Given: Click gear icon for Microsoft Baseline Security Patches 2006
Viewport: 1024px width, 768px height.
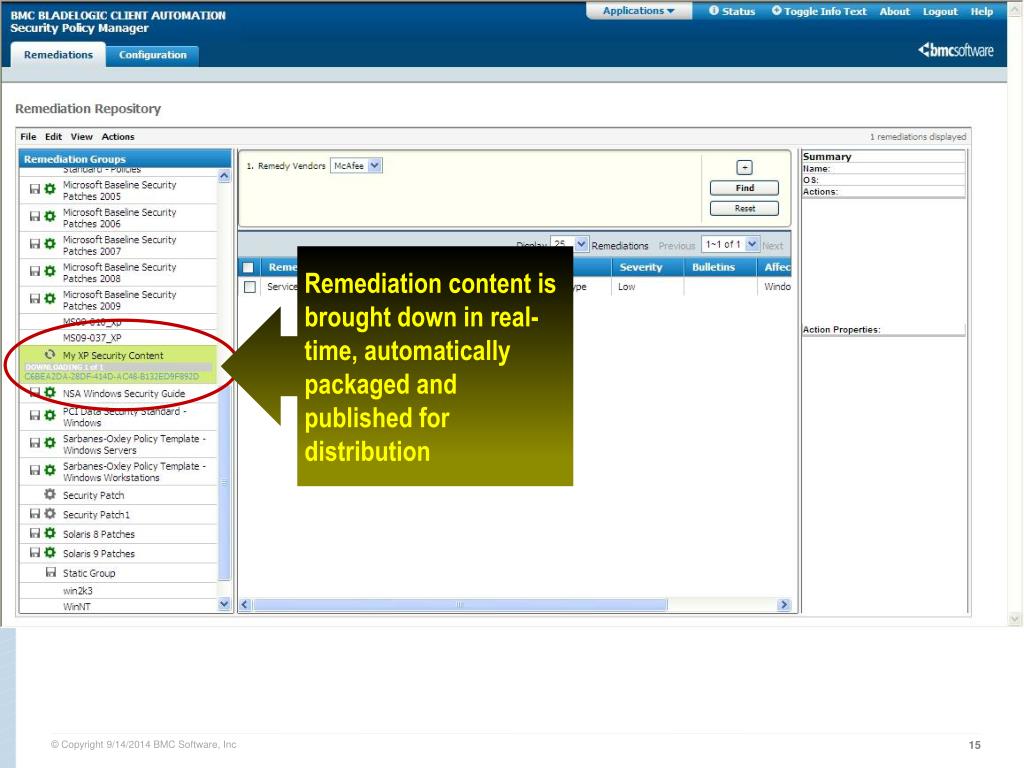Looking at the screenshot, I should coord(50,216).
